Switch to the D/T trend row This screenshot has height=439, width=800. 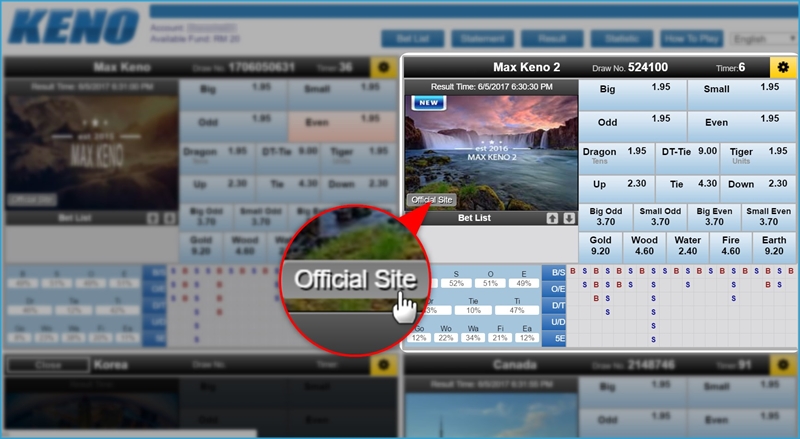[x=558, y=306]
